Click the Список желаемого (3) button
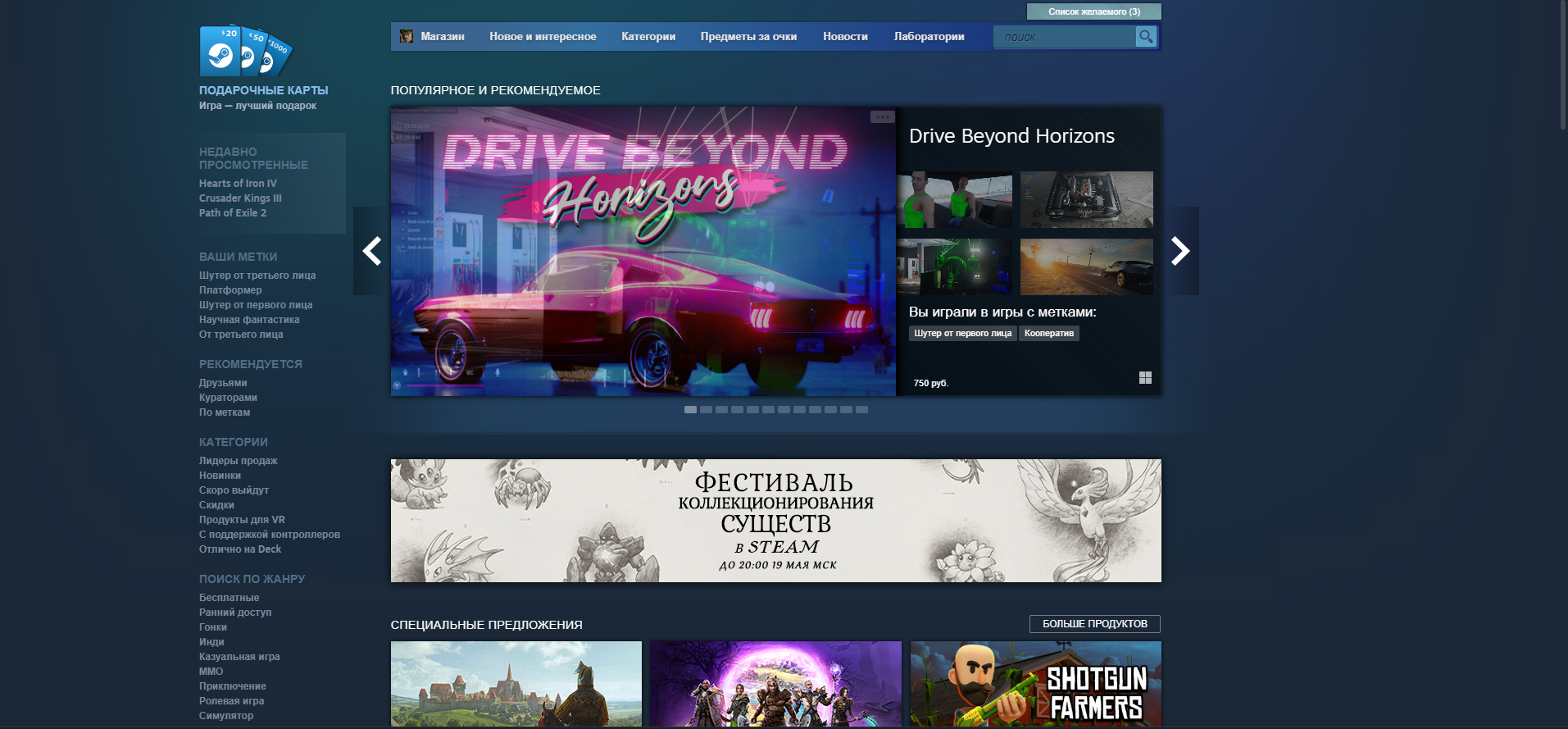 click(x=1094, y=11)
